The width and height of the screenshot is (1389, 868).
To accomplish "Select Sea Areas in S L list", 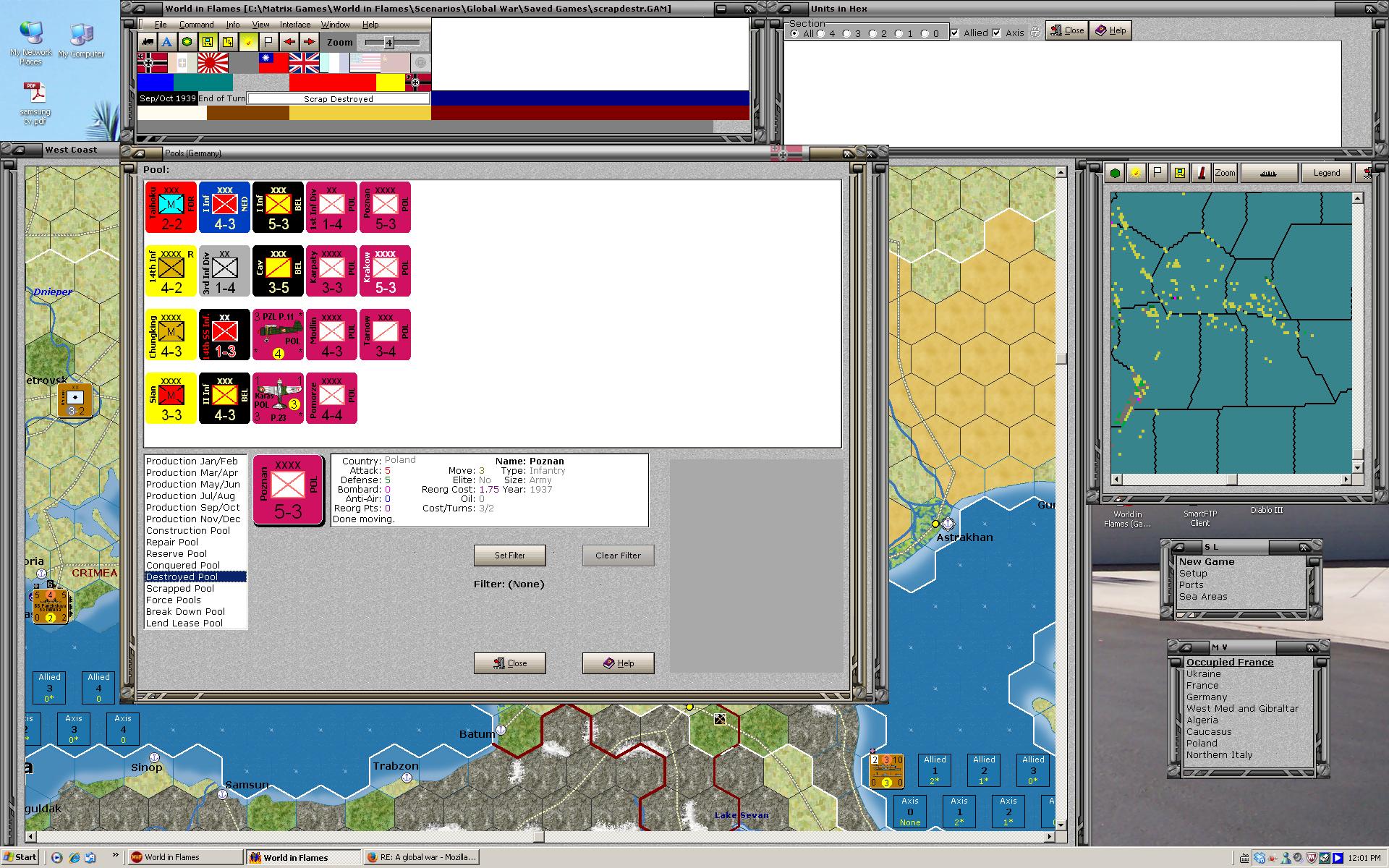I will [1203, 597].
